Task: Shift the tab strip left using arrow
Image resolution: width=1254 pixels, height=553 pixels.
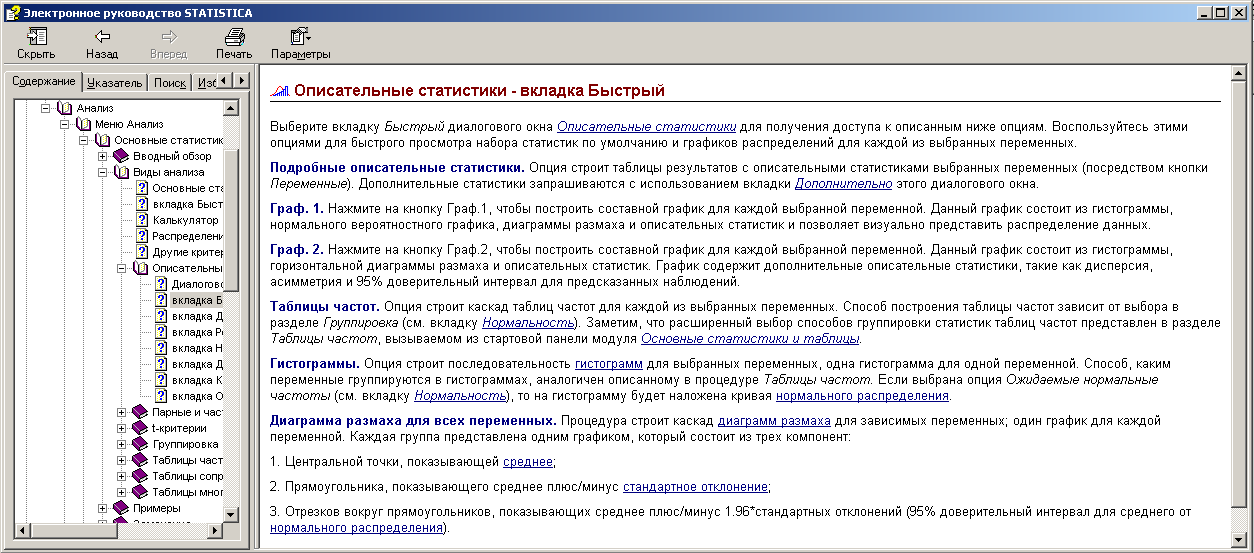Action: pyautogui.click(x=226, y=80)
